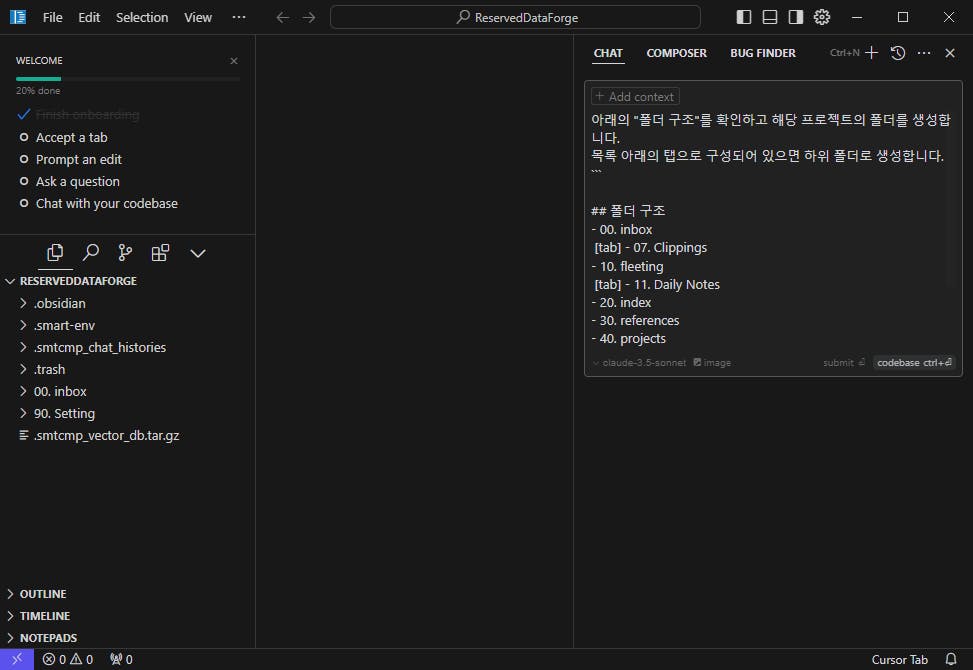
Task: Open the Selection menu
Action: pyautogui.click(x=141, y=17)
